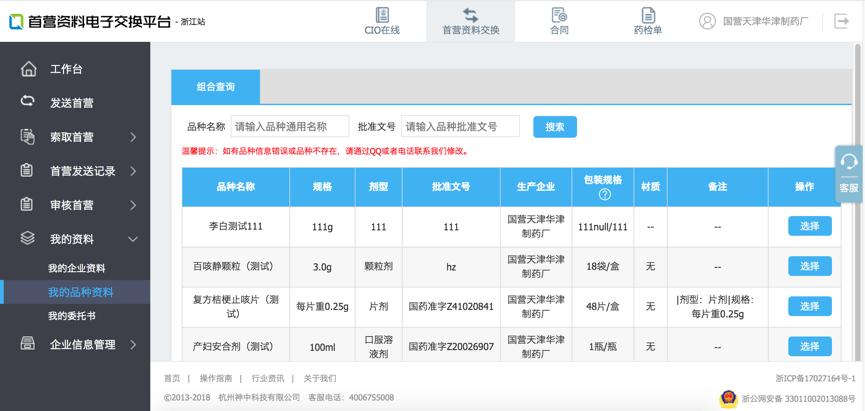Click the 产妇安合剂（测试） name cell
The width and height of the screenshot is (865, 411).
tap(236, 347)
